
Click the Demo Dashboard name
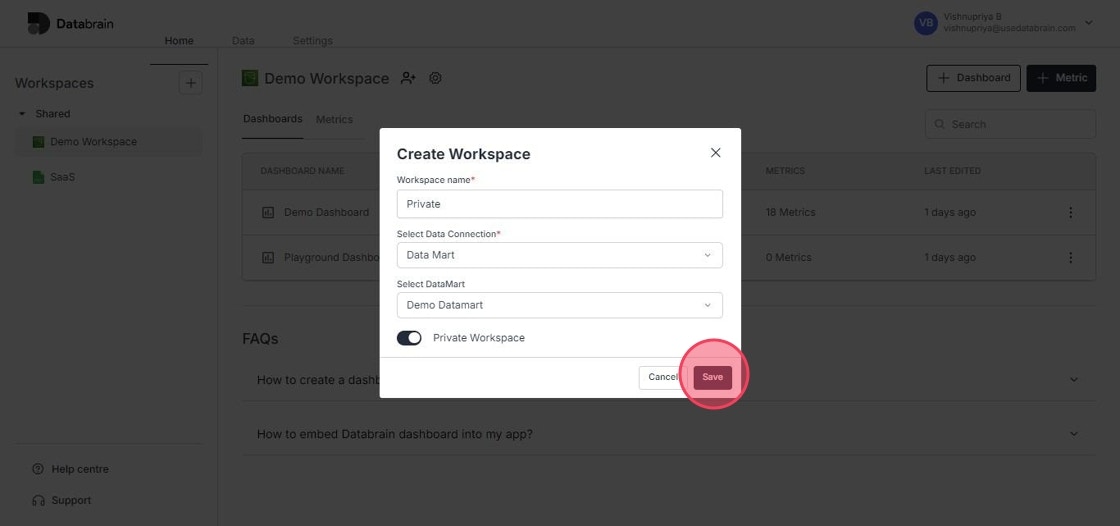click(x=326, y=212)
